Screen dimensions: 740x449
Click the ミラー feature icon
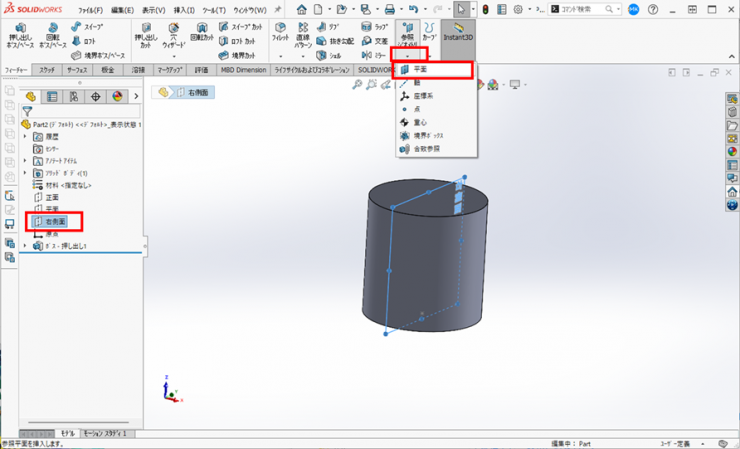365,55
